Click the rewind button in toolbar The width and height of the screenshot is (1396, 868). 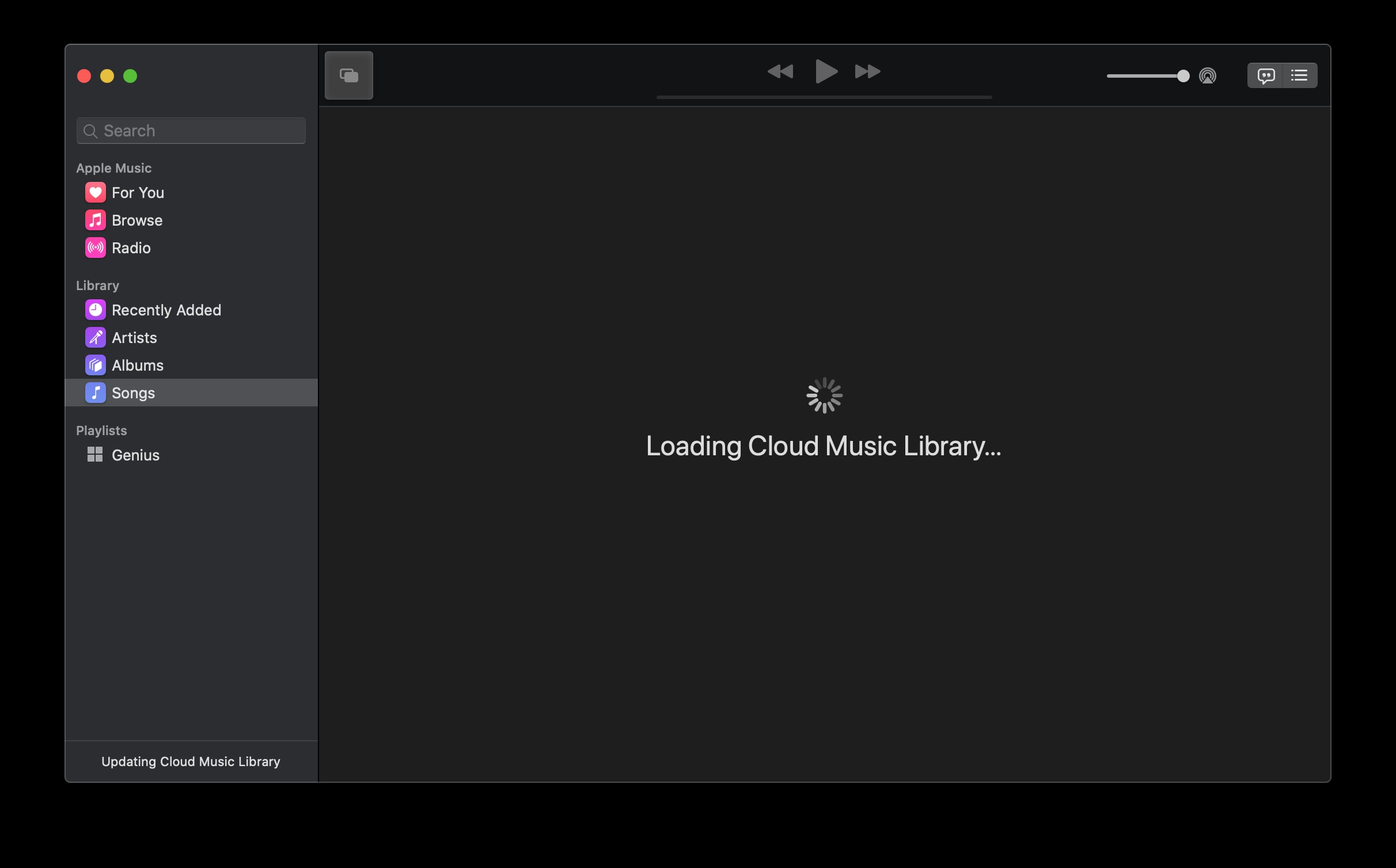(779, 71)
